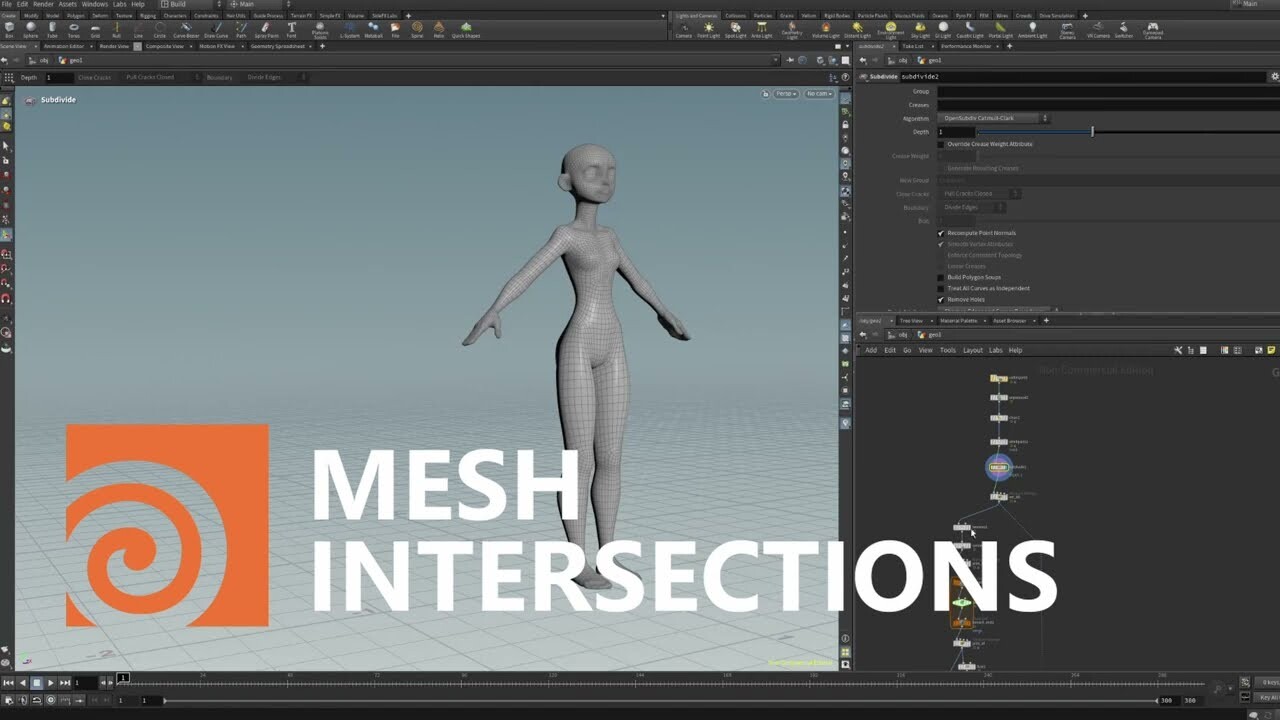Open the Tools menu in the network editor

click(948, 350)
